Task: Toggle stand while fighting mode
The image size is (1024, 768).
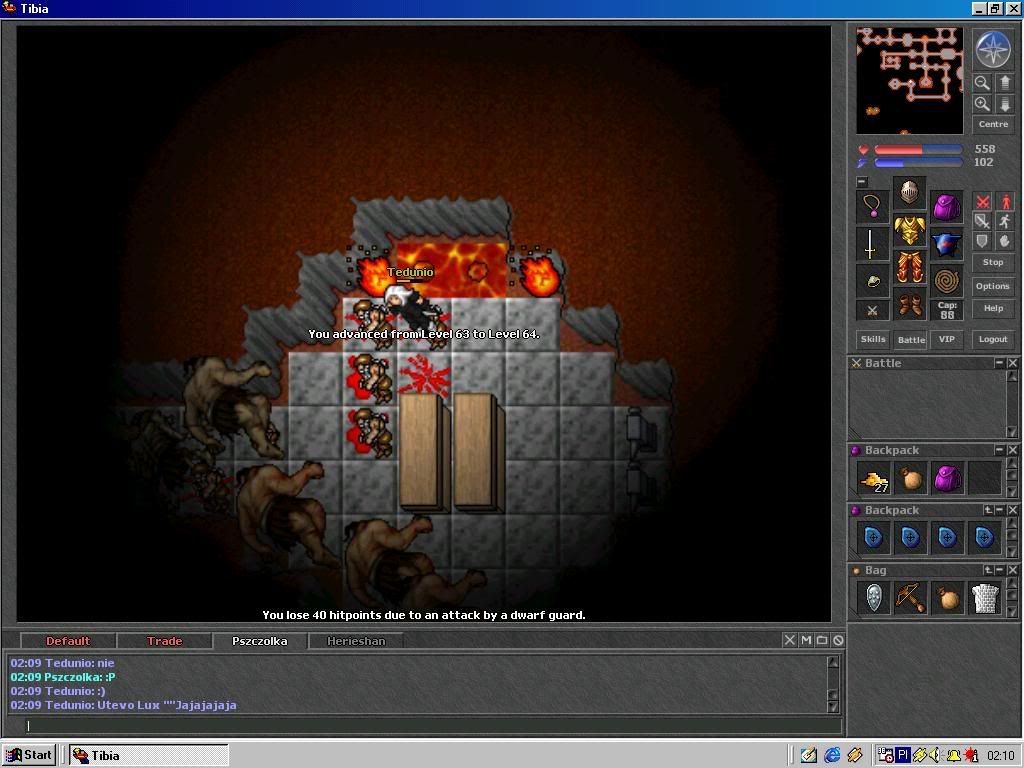Action: click(x=1004, y=202)
